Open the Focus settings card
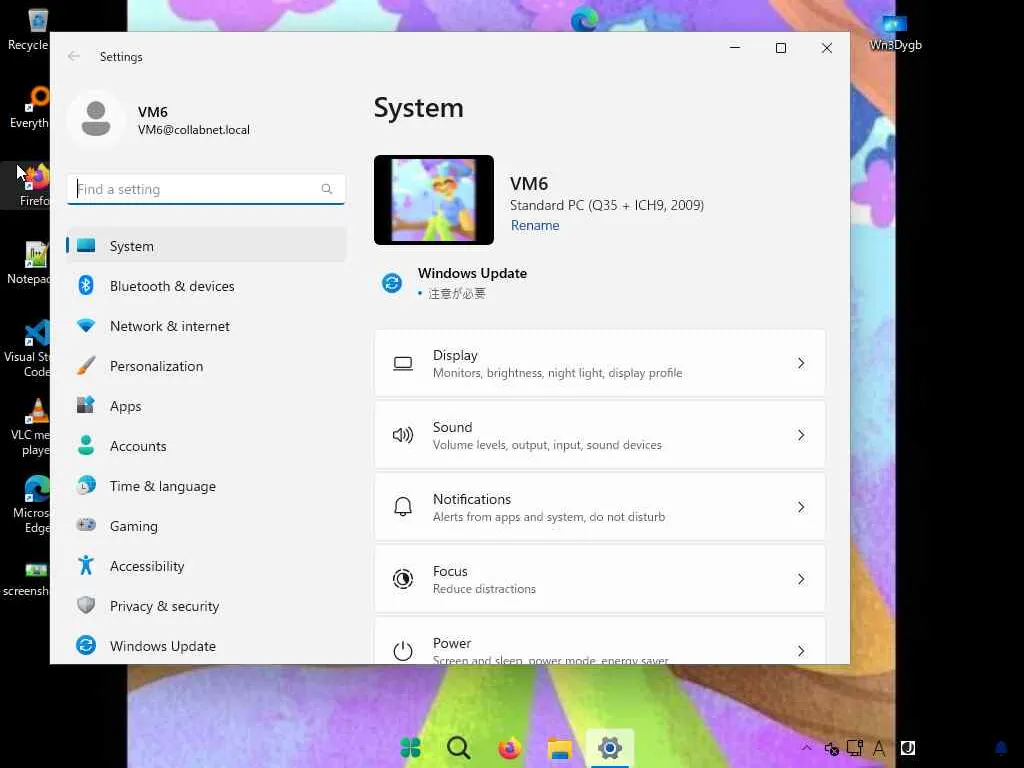This screenshot has height=768, width=1024. pyautogui.click(x=600, y=579)
